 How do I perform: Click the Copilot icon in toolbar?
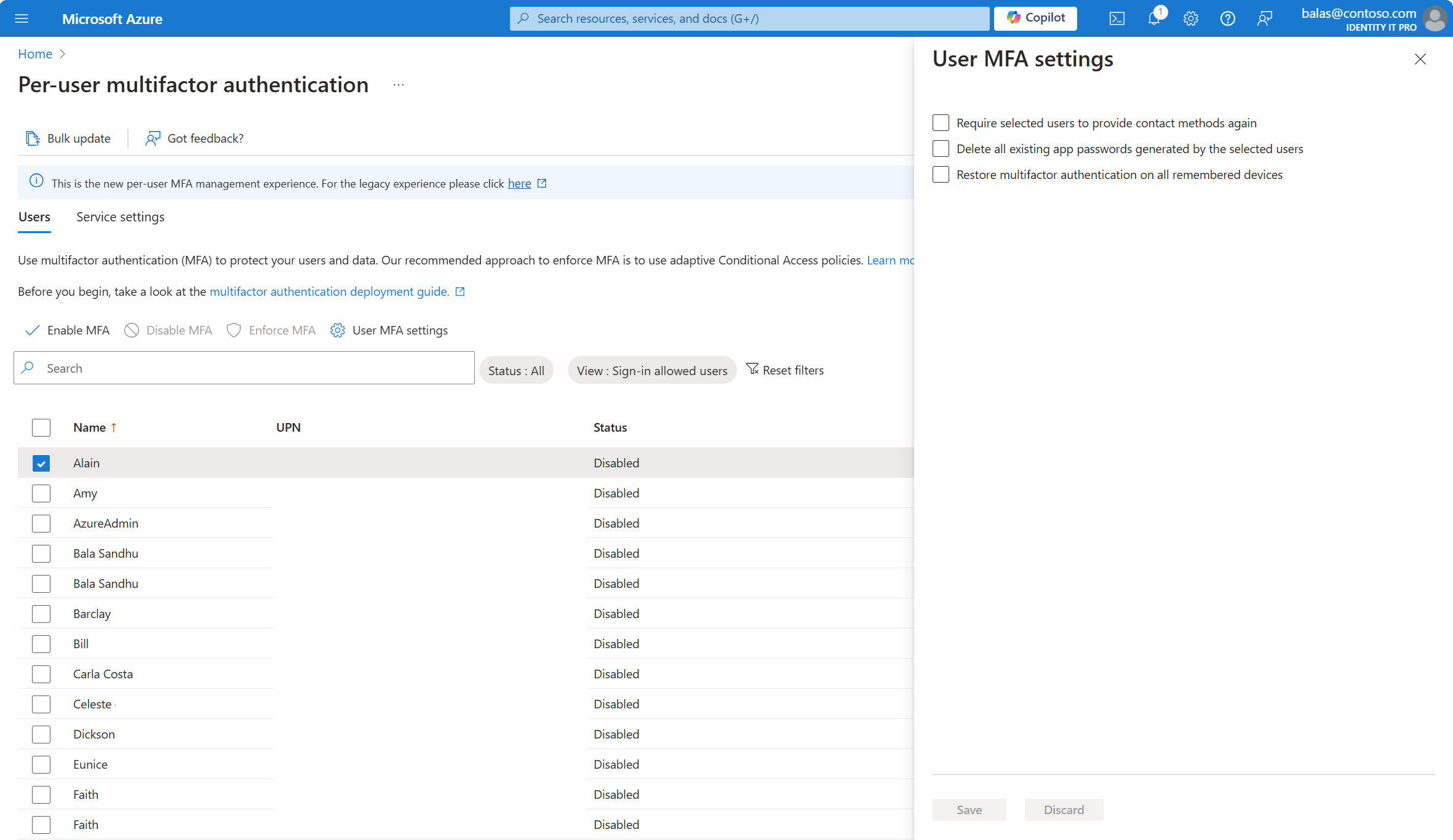pyautogui.click(x=1037, y=18)
